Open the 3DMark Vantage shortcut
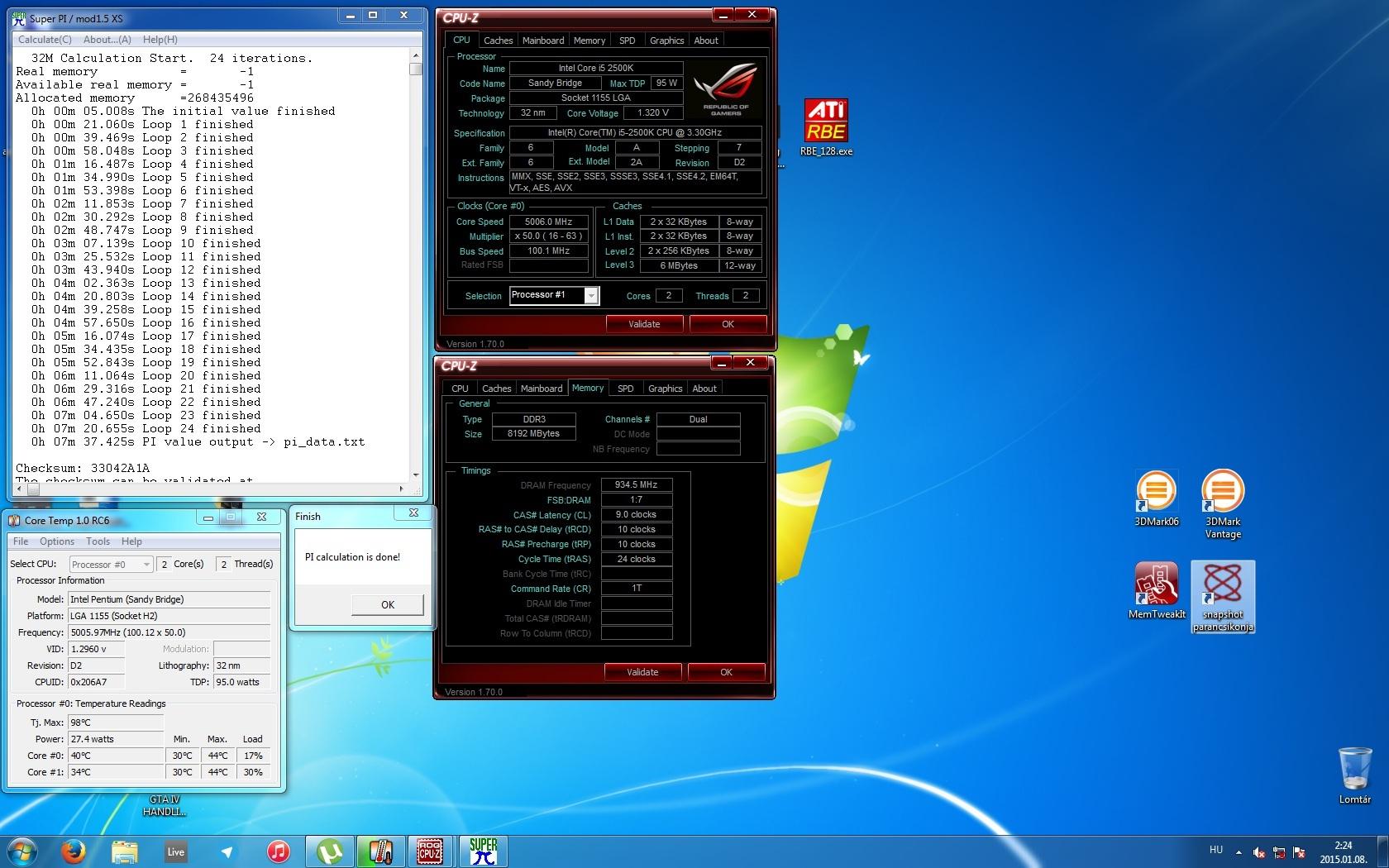 [1222, 492]
